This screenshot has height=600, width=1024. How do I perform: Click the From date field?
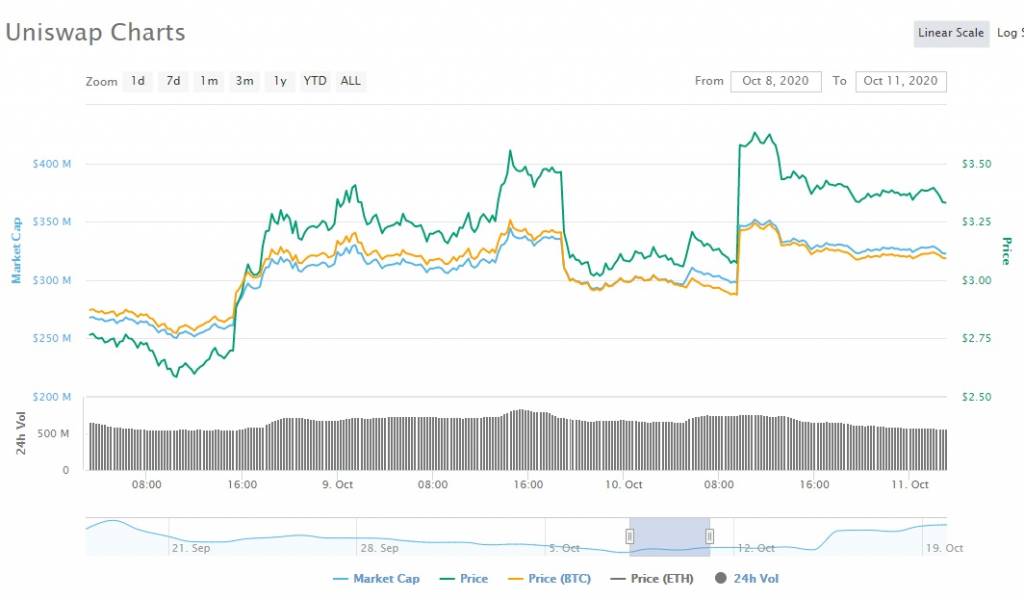(776, 81)
